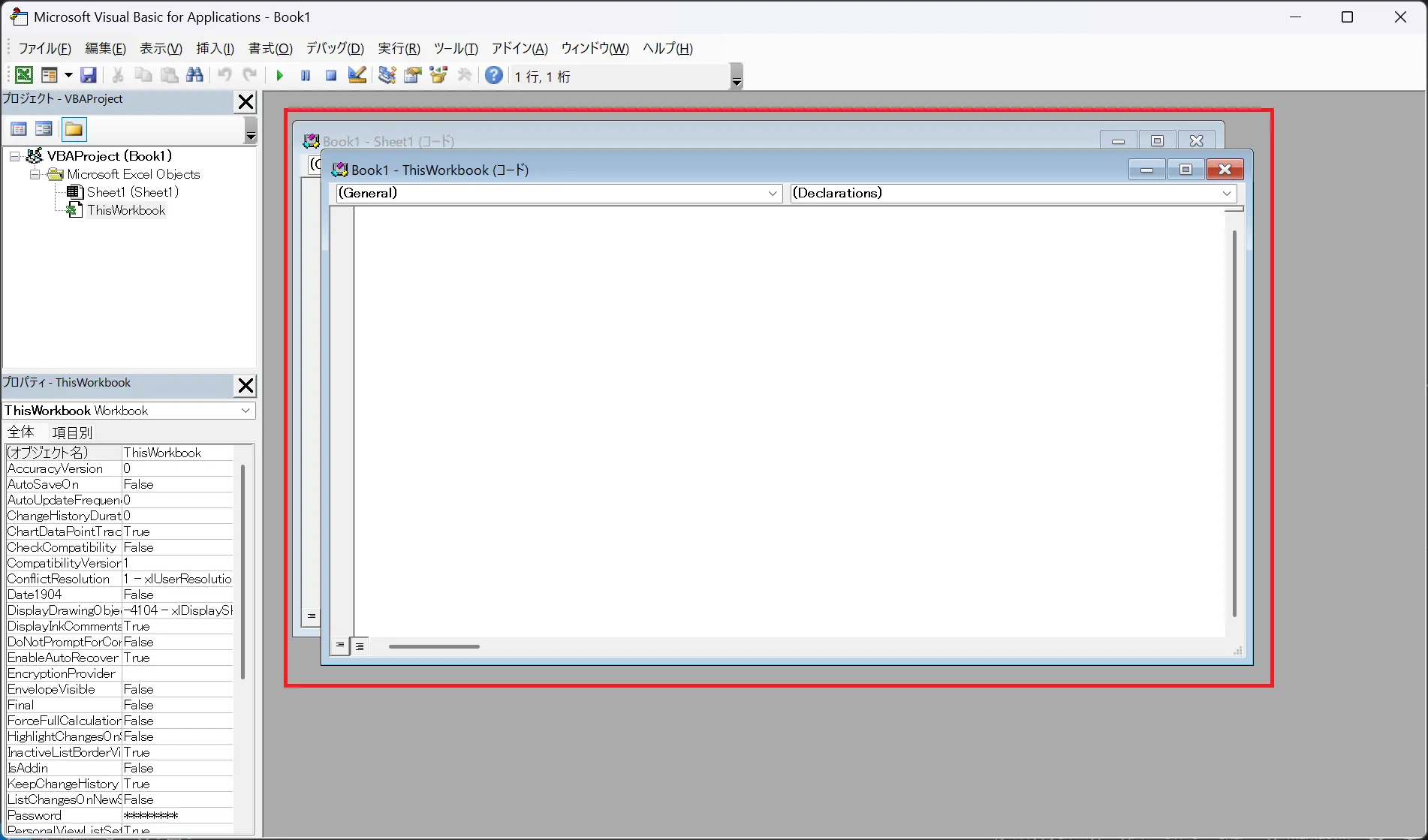Click the View Microsoft Excel icon
This screenshot has height=840, width=1428.
tap(24, 75)
